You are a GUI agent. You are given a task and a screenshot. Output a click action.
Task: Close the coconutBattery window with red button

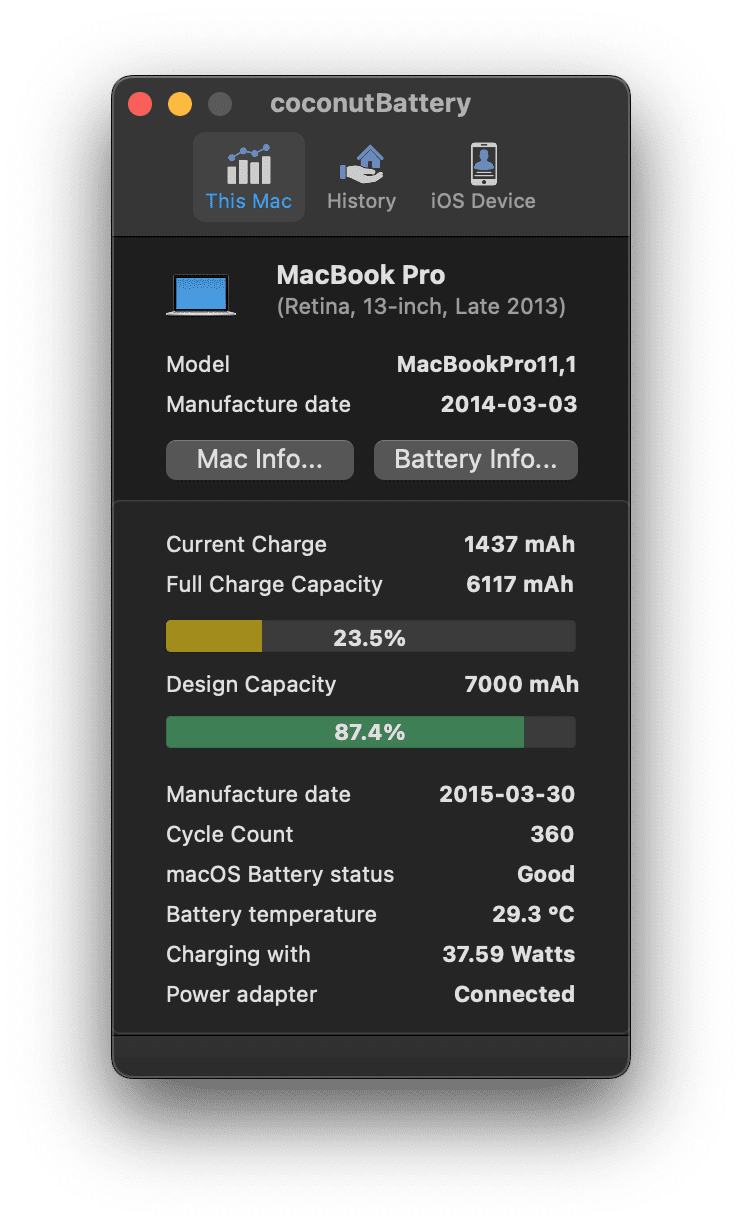140,104
